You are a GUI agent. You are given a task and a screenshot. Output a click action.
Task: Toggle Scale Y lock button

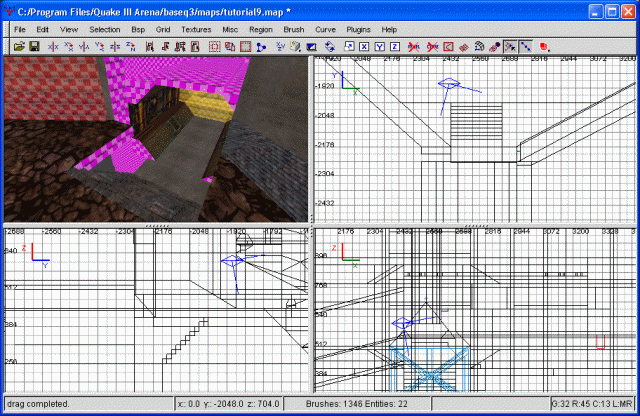(x=379, y=47)
